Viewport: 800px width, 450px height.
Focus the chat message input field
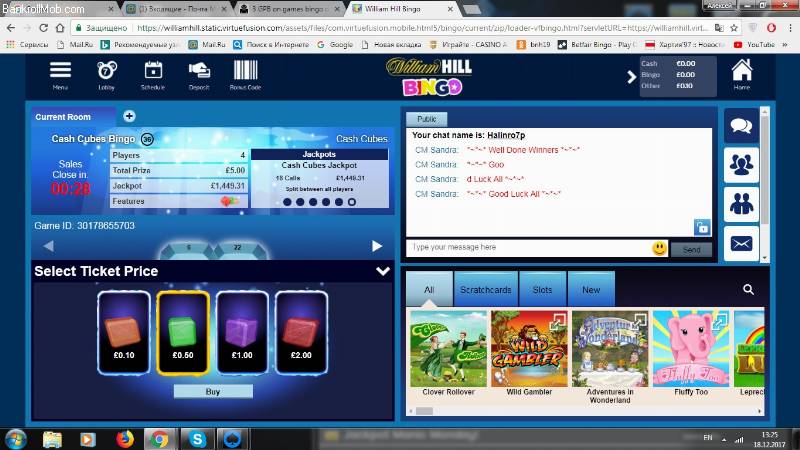click(529, 247)
